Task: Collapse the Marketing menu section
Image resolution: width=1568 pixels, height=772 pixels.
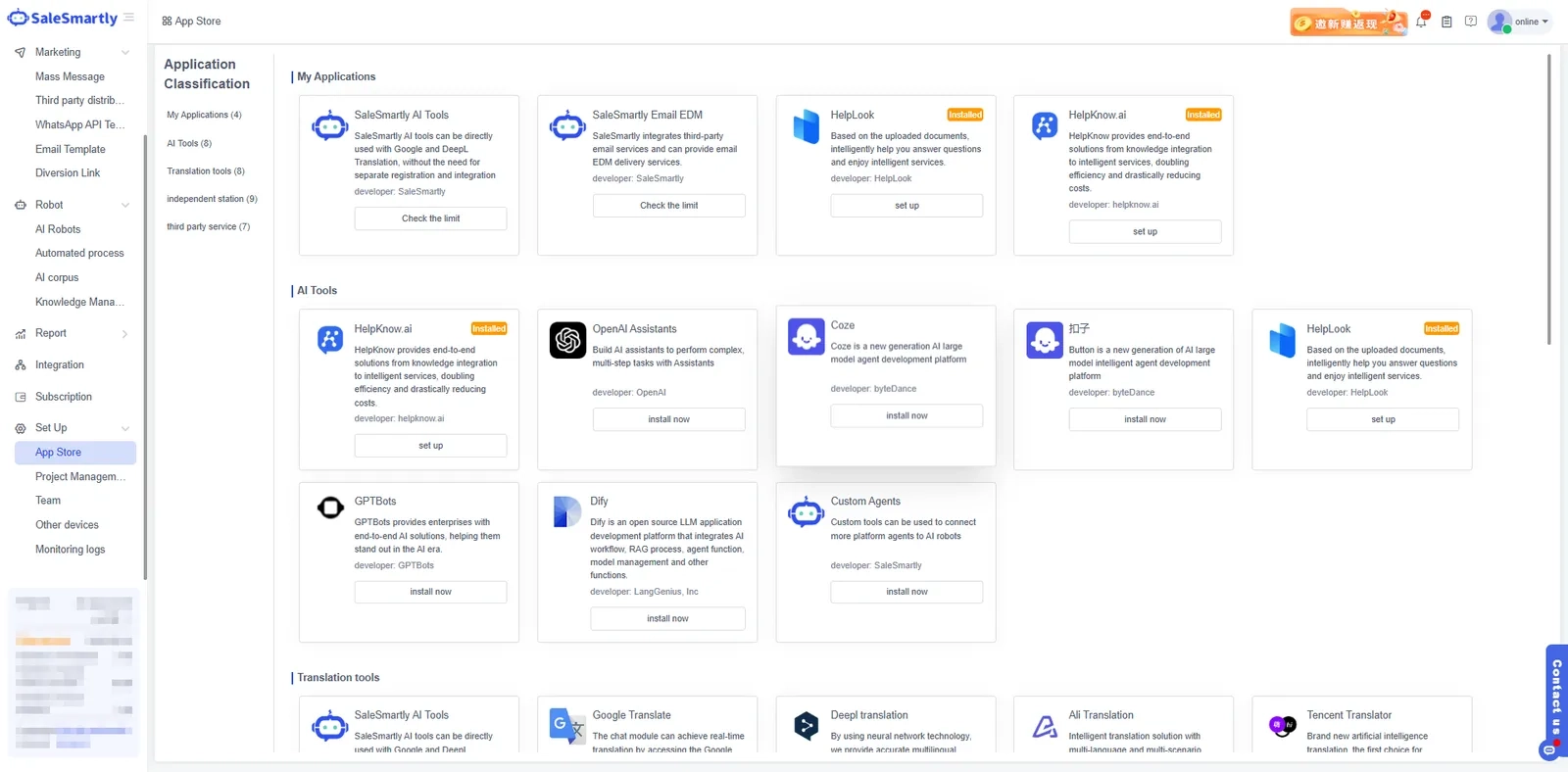Action: (125, 53)
